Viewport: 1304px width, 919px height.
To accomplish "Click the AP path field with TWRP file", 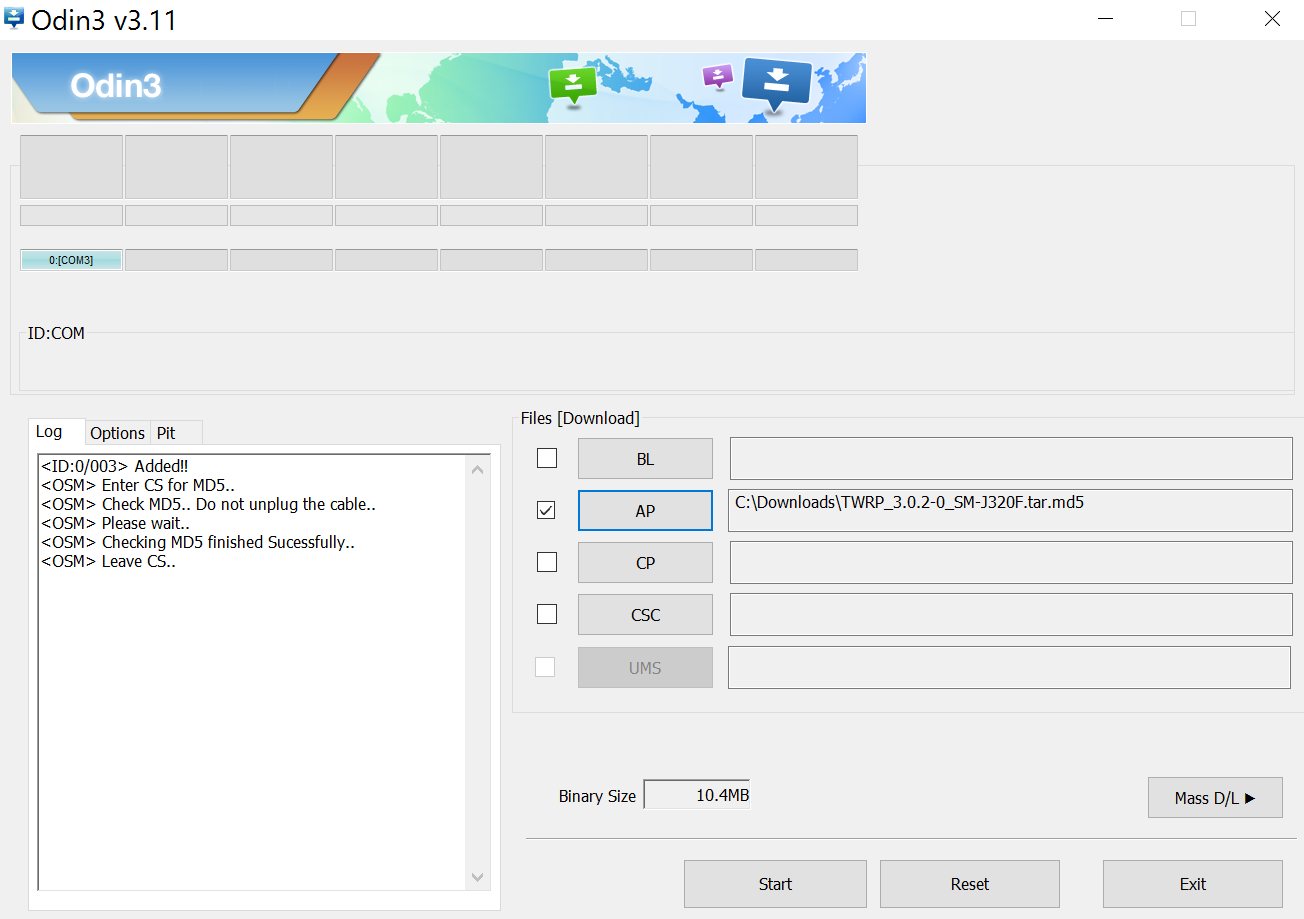I will (1011, 510).
